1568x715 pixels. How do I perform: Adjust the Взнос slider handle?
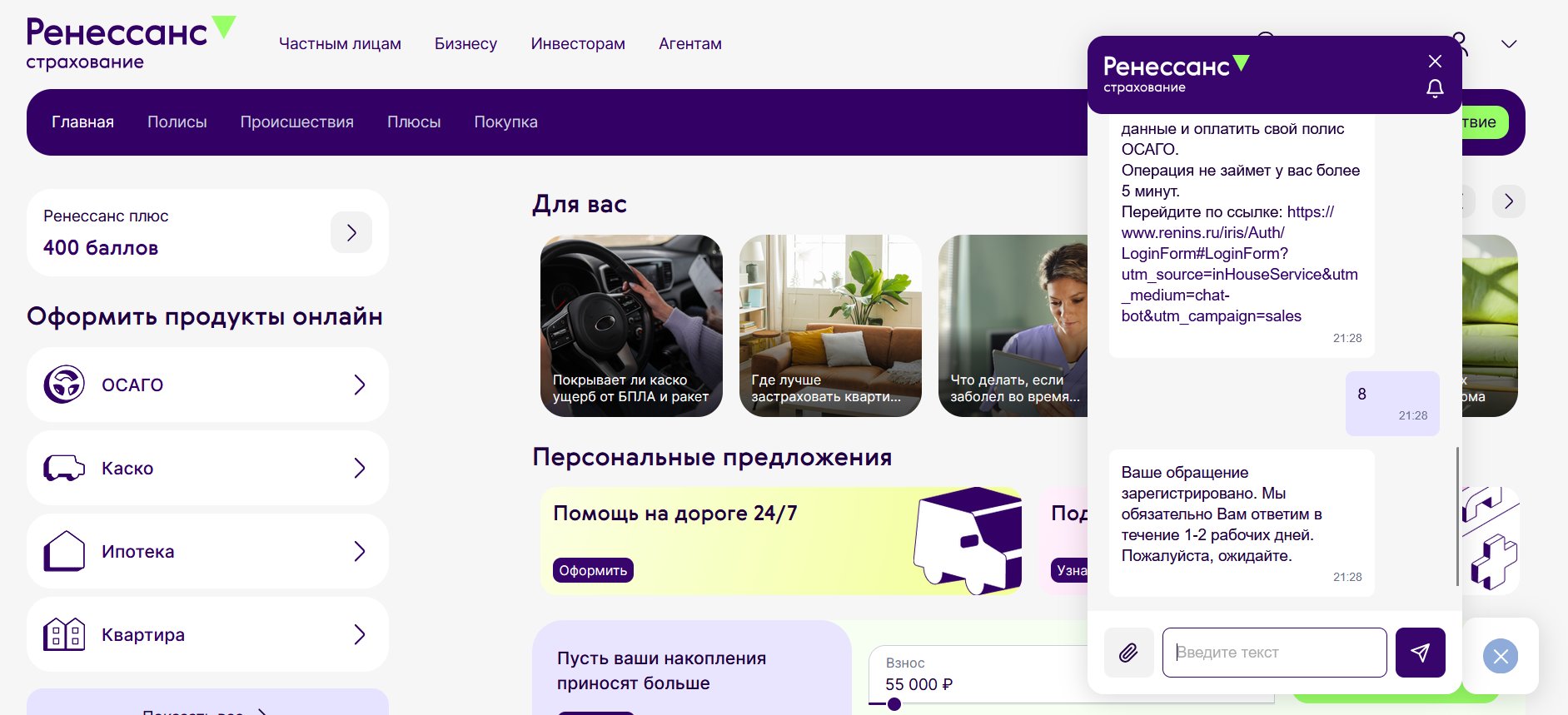(894, 704)
